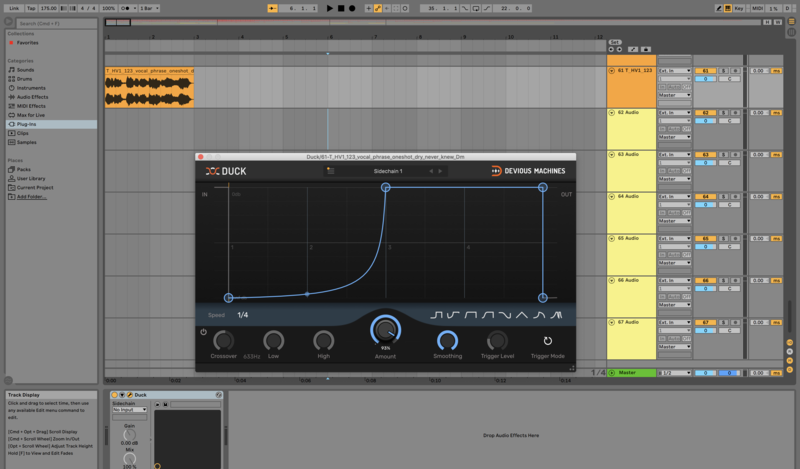Enable Automation Arm button in transport

tap(378, 8)
